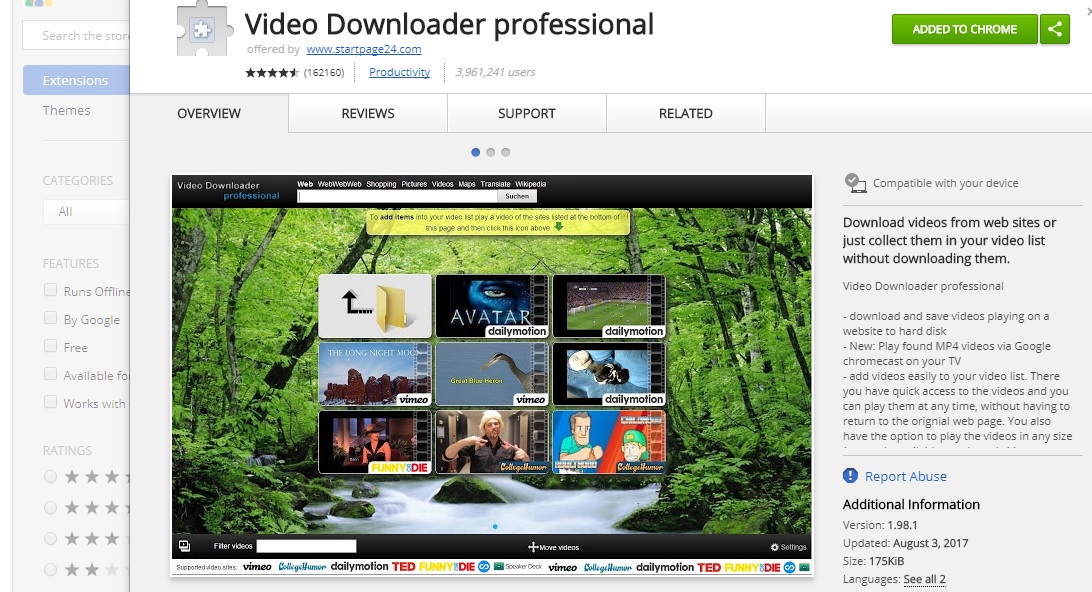This screenshot has height=592, width=1092.
Task: Open the Support tab
Action: point(526,114)
